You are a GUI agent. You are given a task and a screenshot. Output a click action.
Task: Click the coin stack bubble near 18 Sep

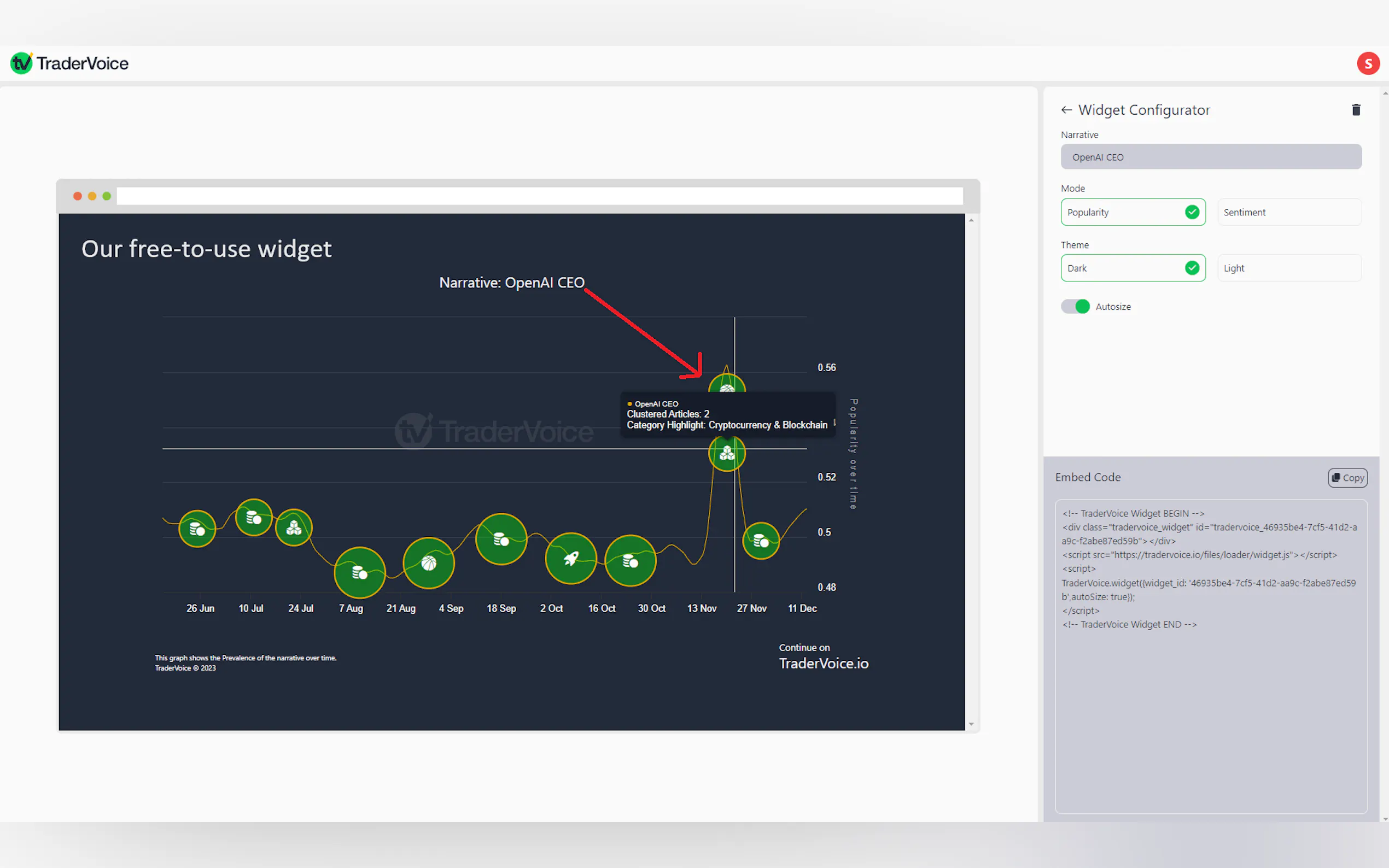point(501,539)
